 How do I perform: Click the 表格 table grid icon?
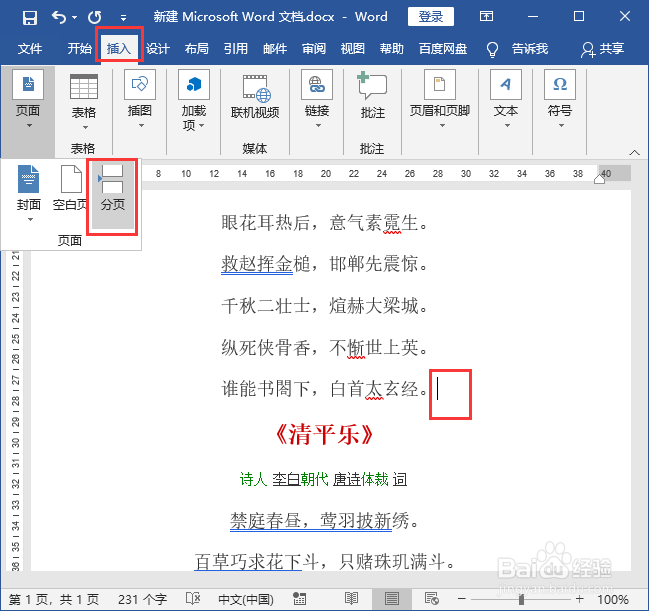click(84, 87)
